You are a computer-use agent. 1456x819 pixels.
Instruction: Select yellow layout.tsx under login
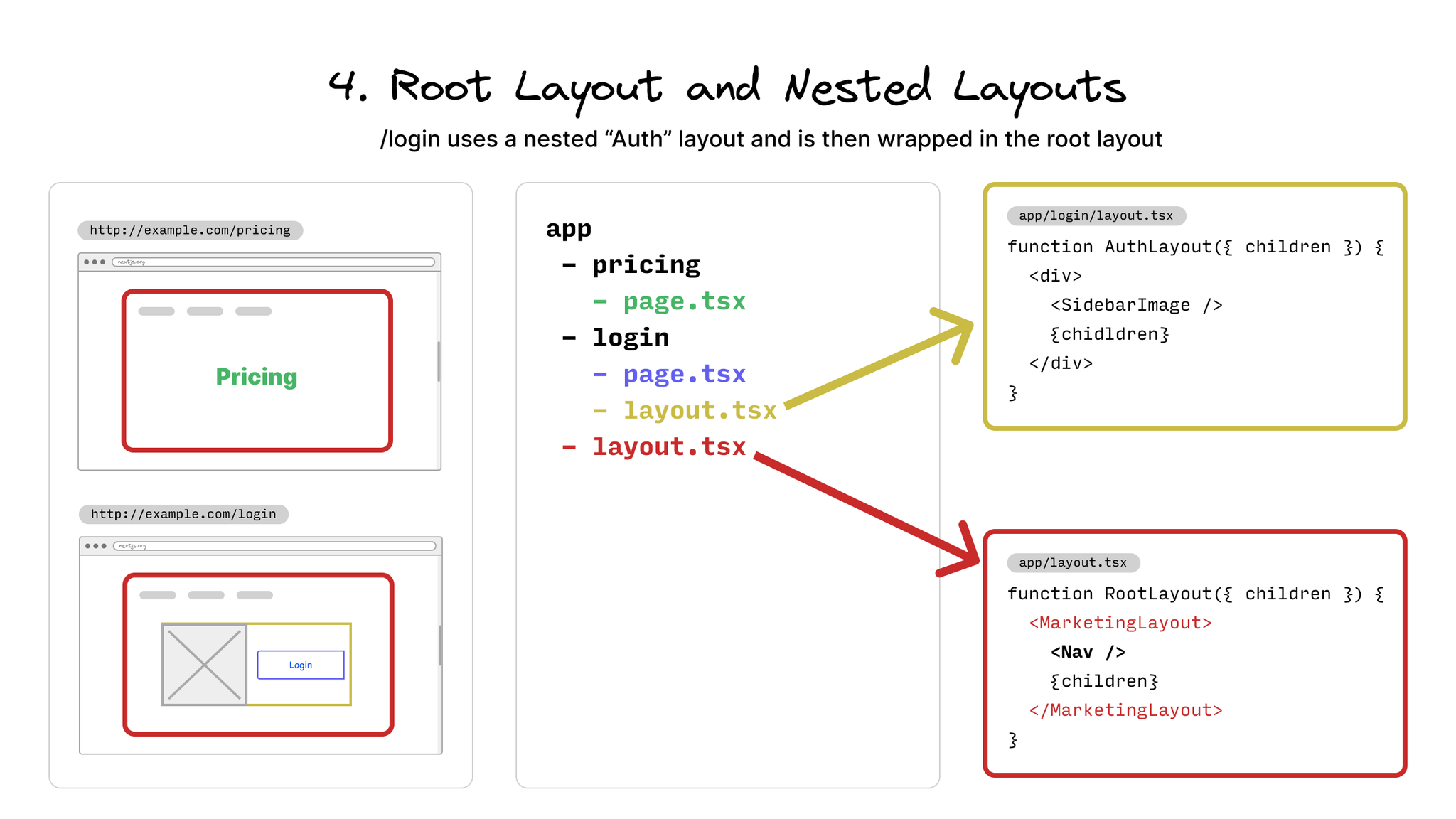(x=700, y=410)
